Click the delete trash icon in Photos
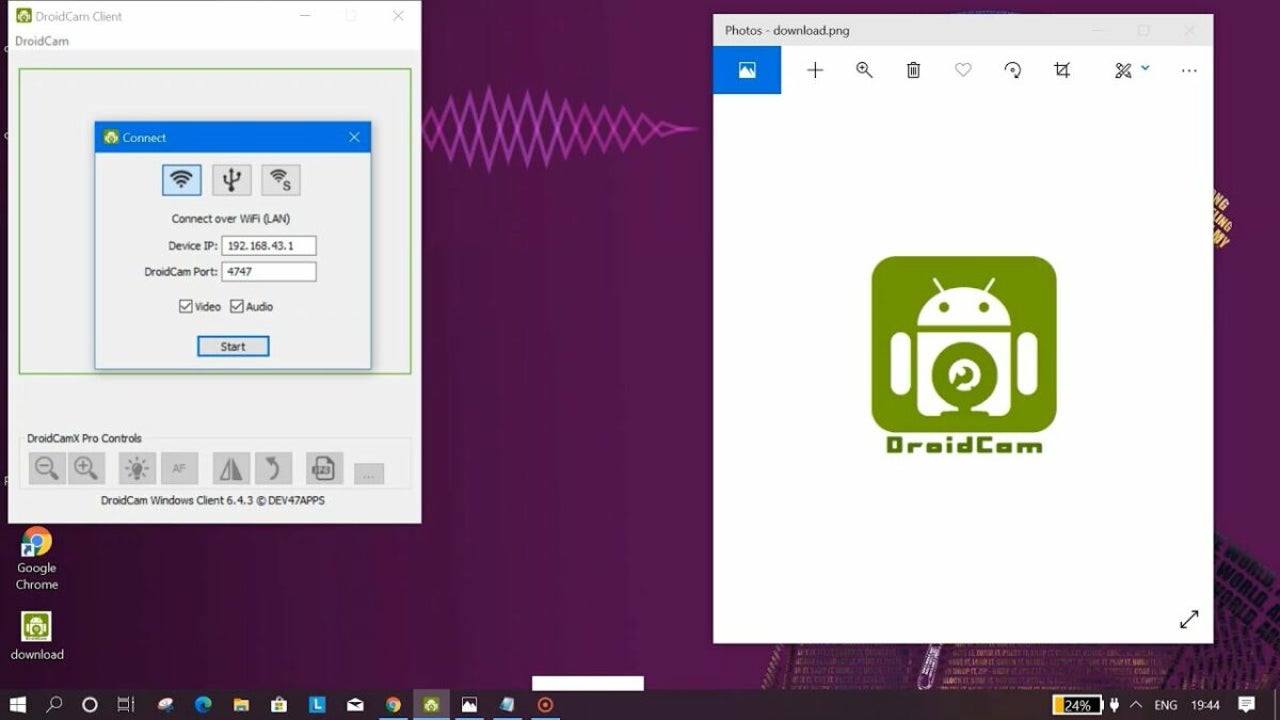 [913, 70]
